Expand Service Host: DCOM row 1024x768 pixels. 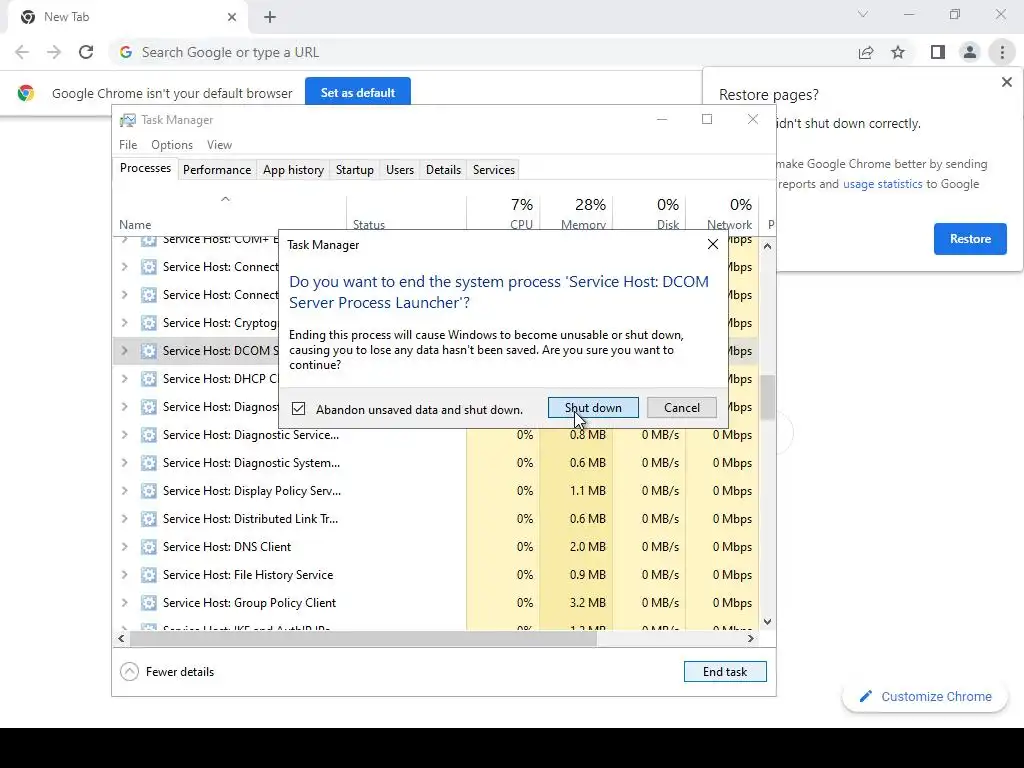(125, 351)
